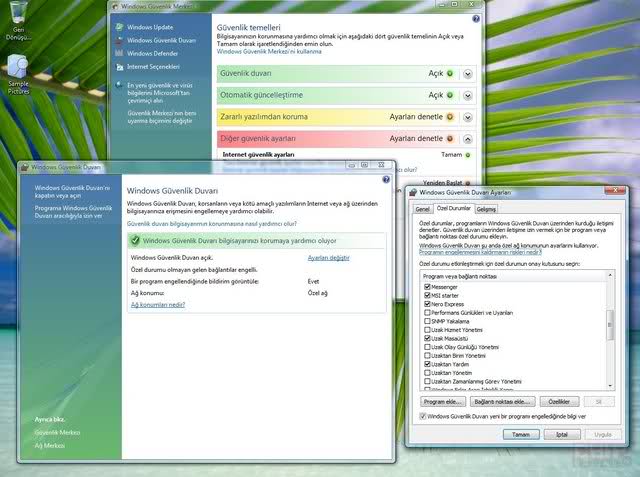640x477 pixels.
Task: Expand the Otomatik güncelleştirme section chevron
Action: click(468, 95)
